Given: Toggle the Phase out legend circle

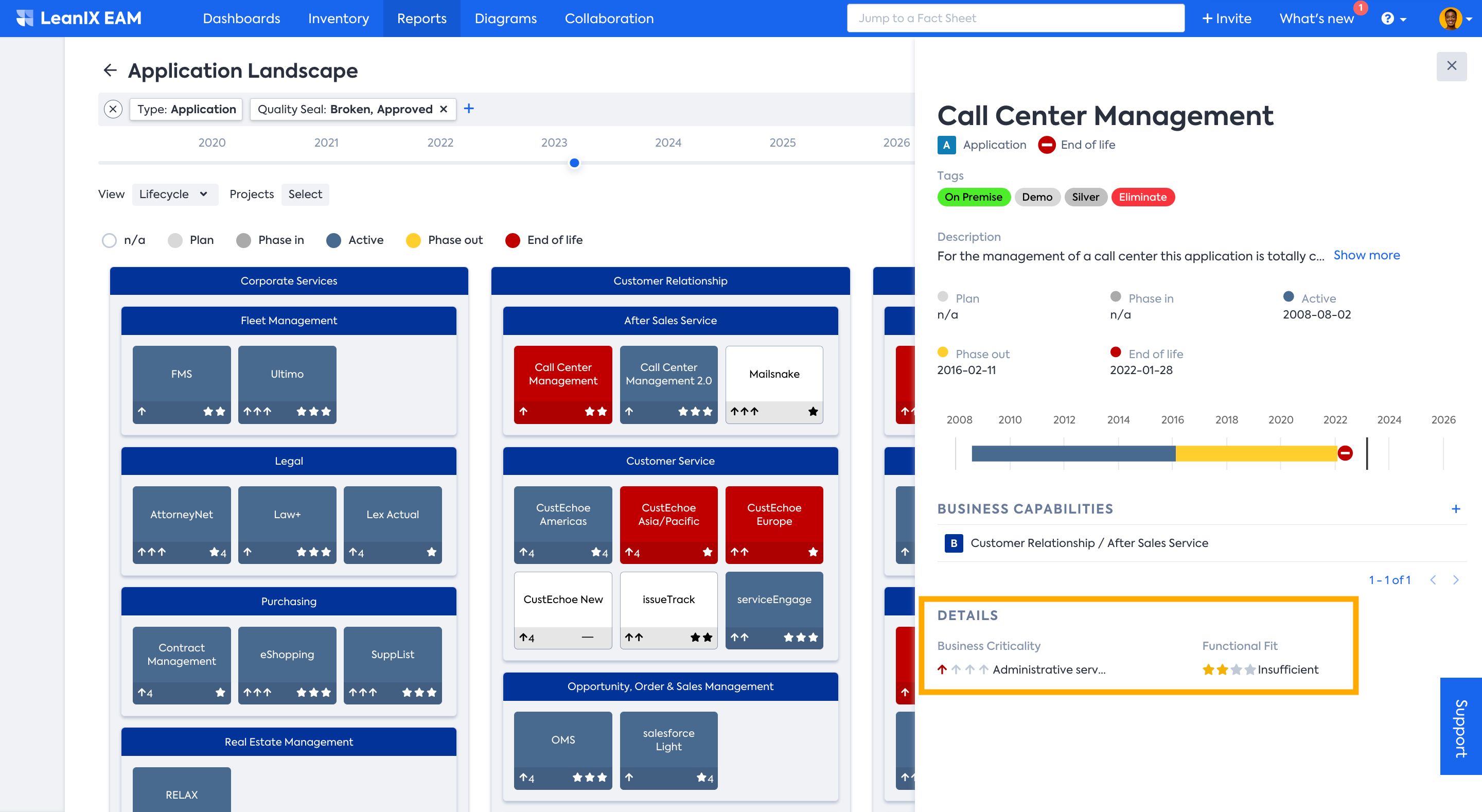Looking at the screenshot, I should 413,240.
